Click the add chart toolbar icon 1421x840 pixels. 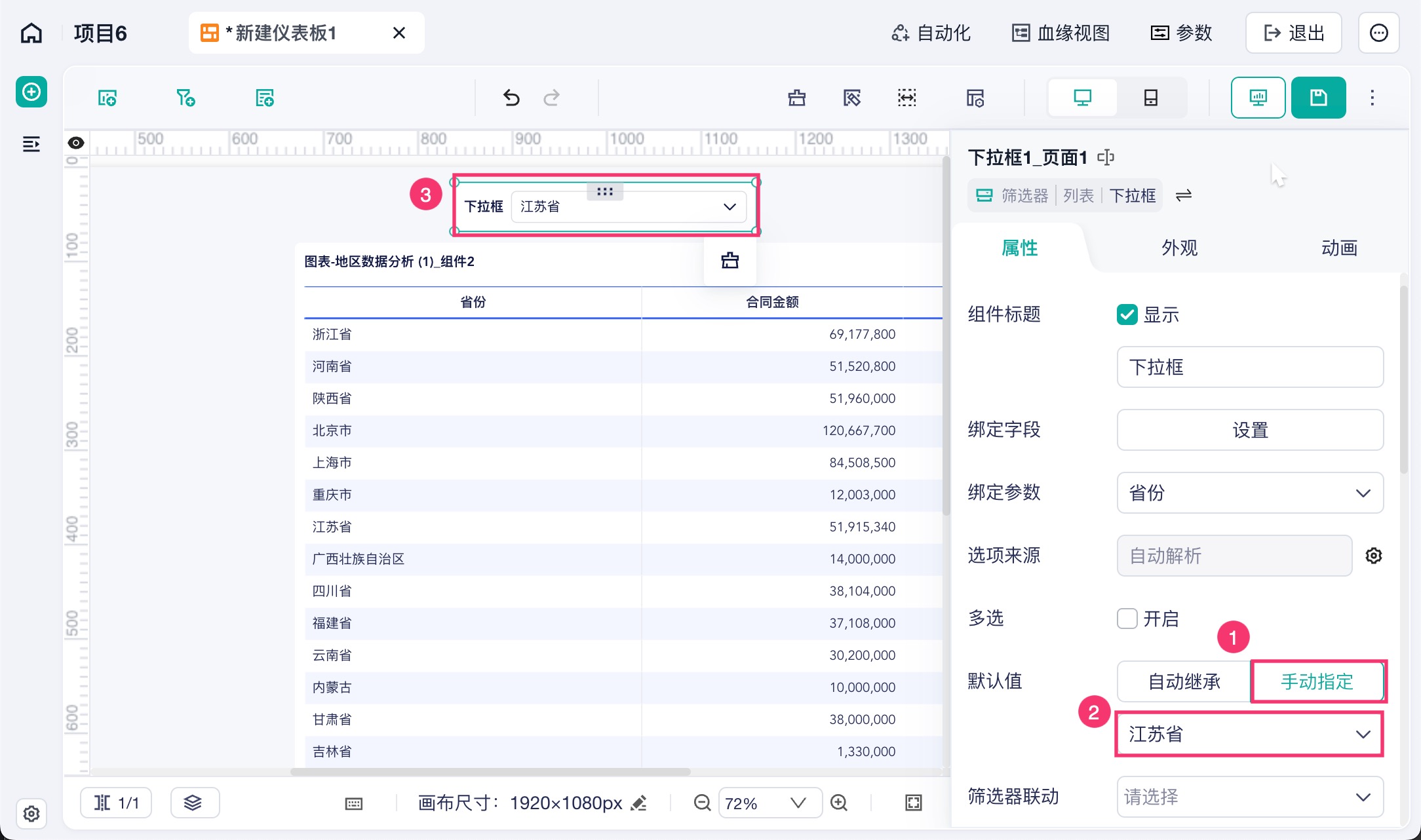click(x=107, y=98)
